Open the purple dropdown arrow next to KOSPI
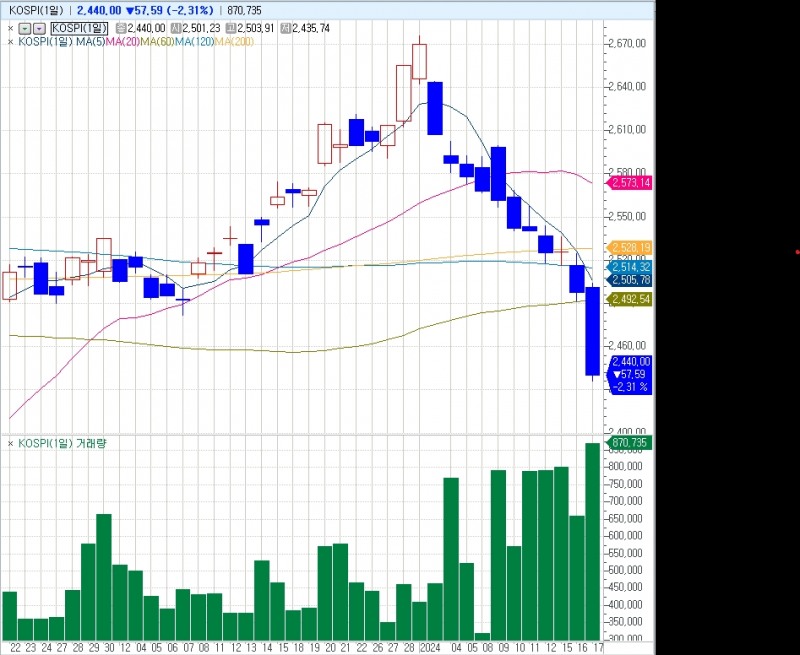Screen dimensions: 800x655 (x=40, y=29)
